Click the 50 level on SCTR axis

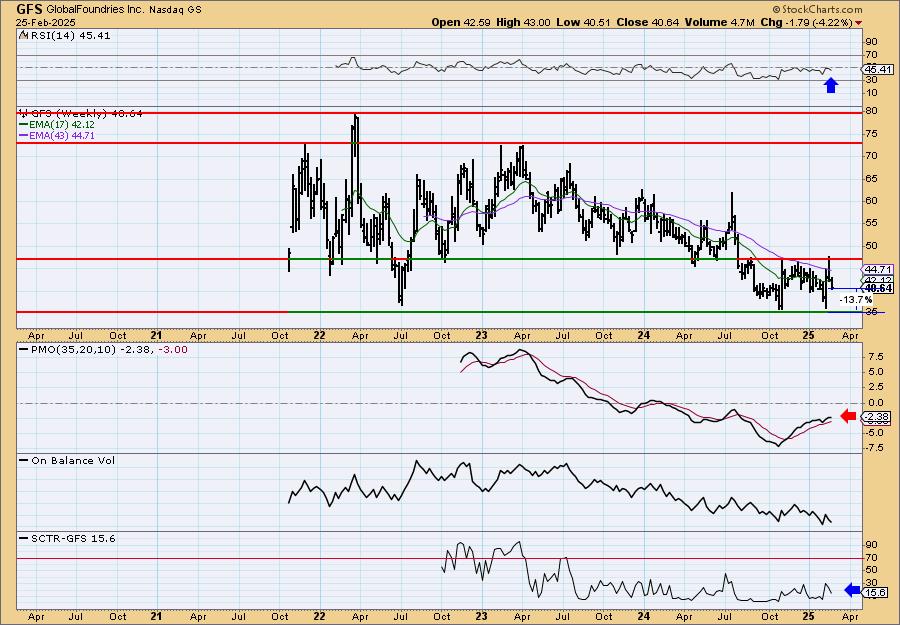coord(871,569)
